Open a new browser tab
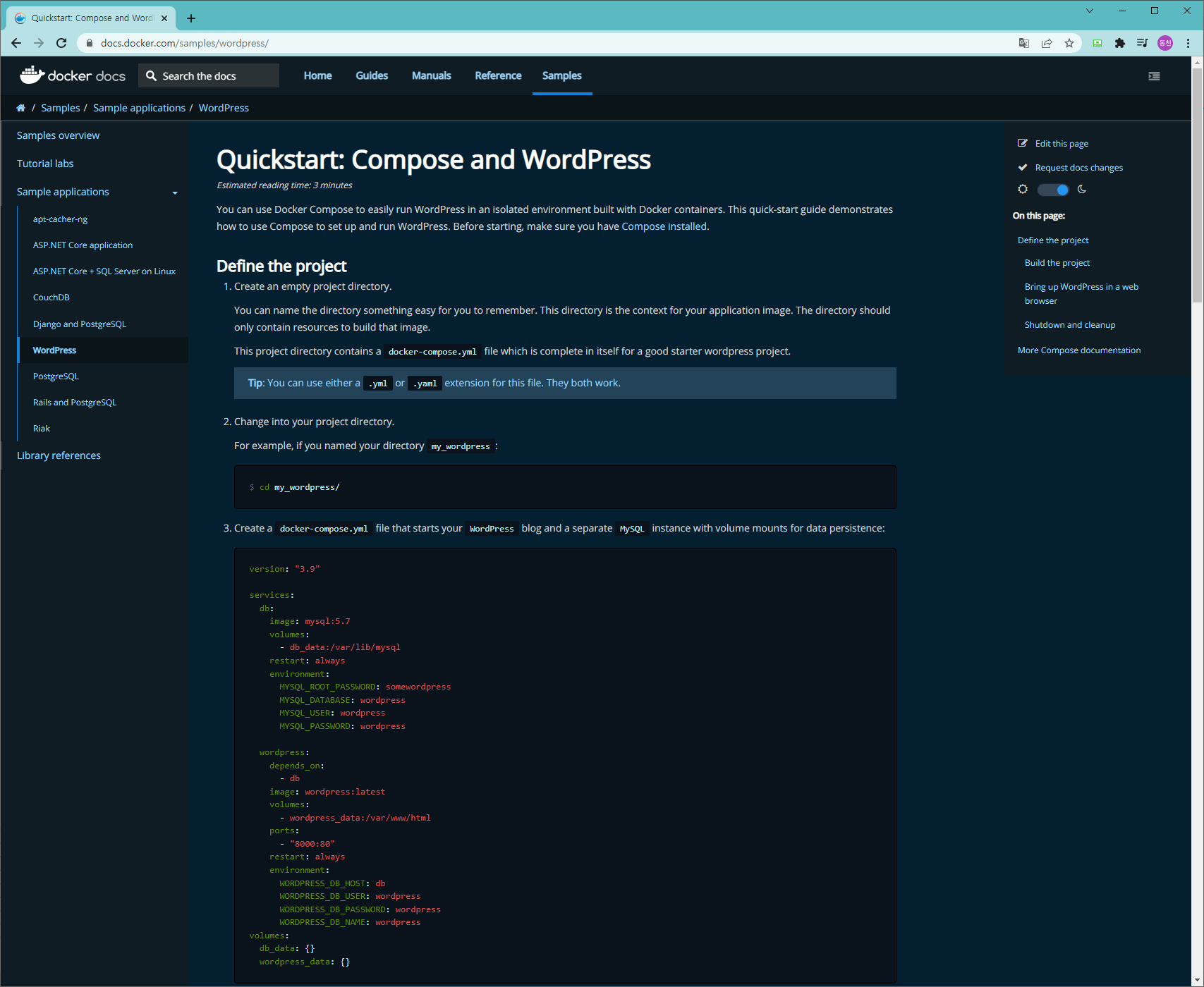1204x987 pixels. [191, 18]
